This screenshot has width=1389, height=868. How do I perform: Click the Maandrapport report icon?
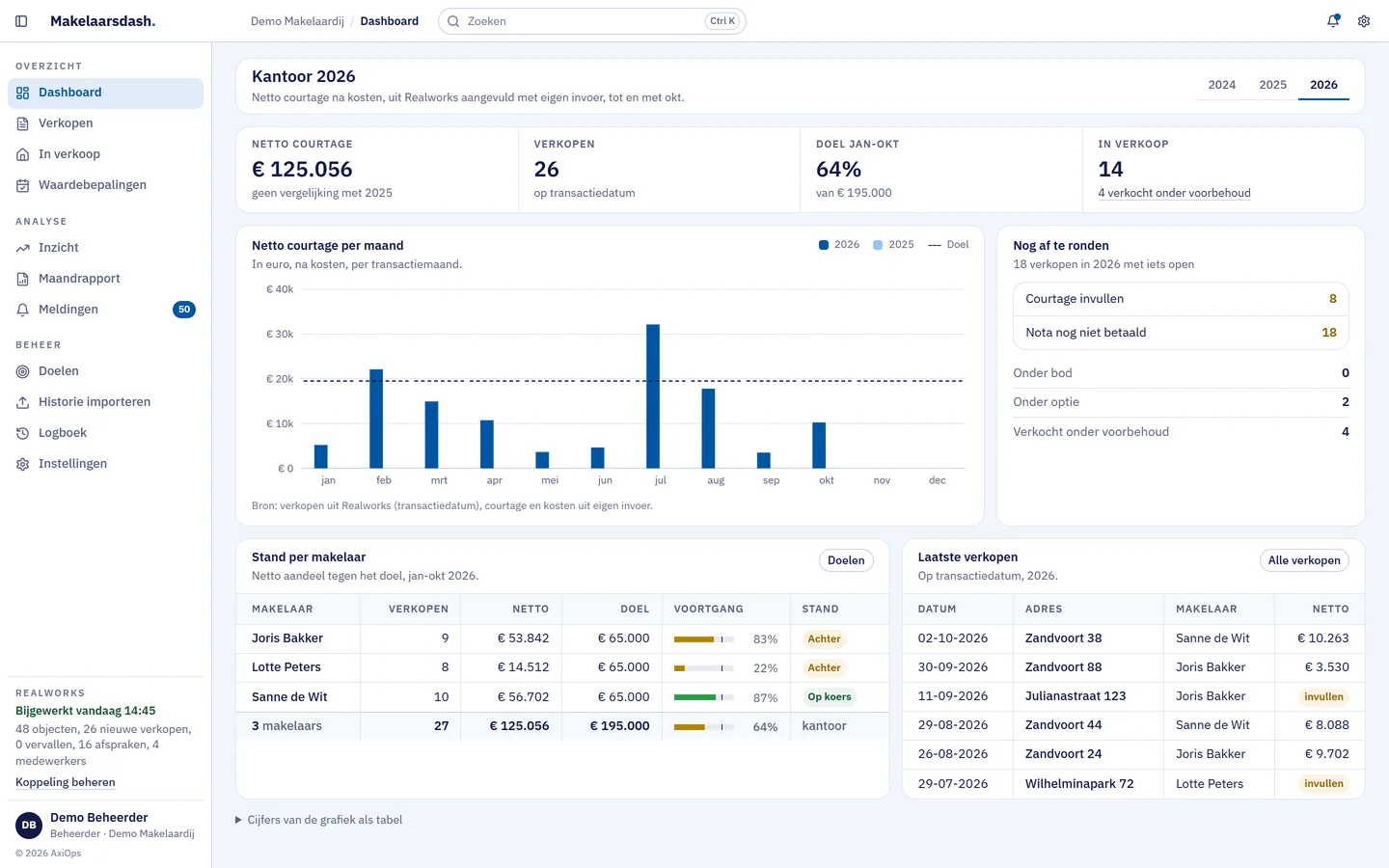23,280
